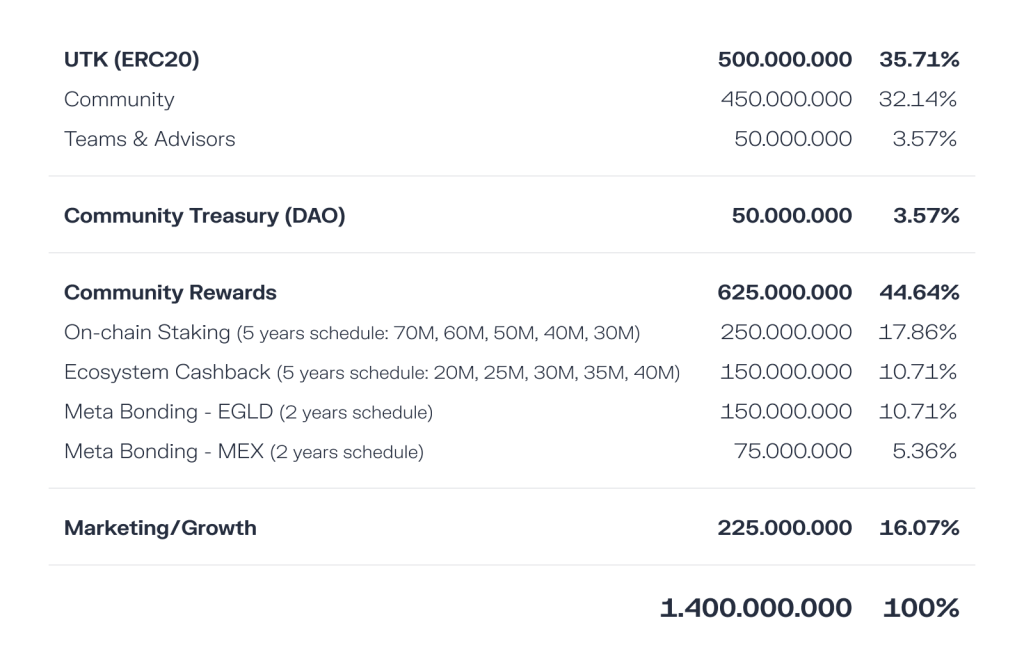
Task: Click the Meta Bonding - MEX label
Action: (x=164, y=452)
